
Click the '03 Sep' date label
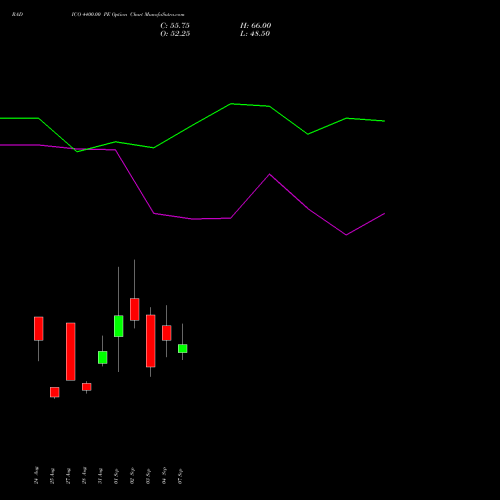pyautogui.click(x=148, y=476)
